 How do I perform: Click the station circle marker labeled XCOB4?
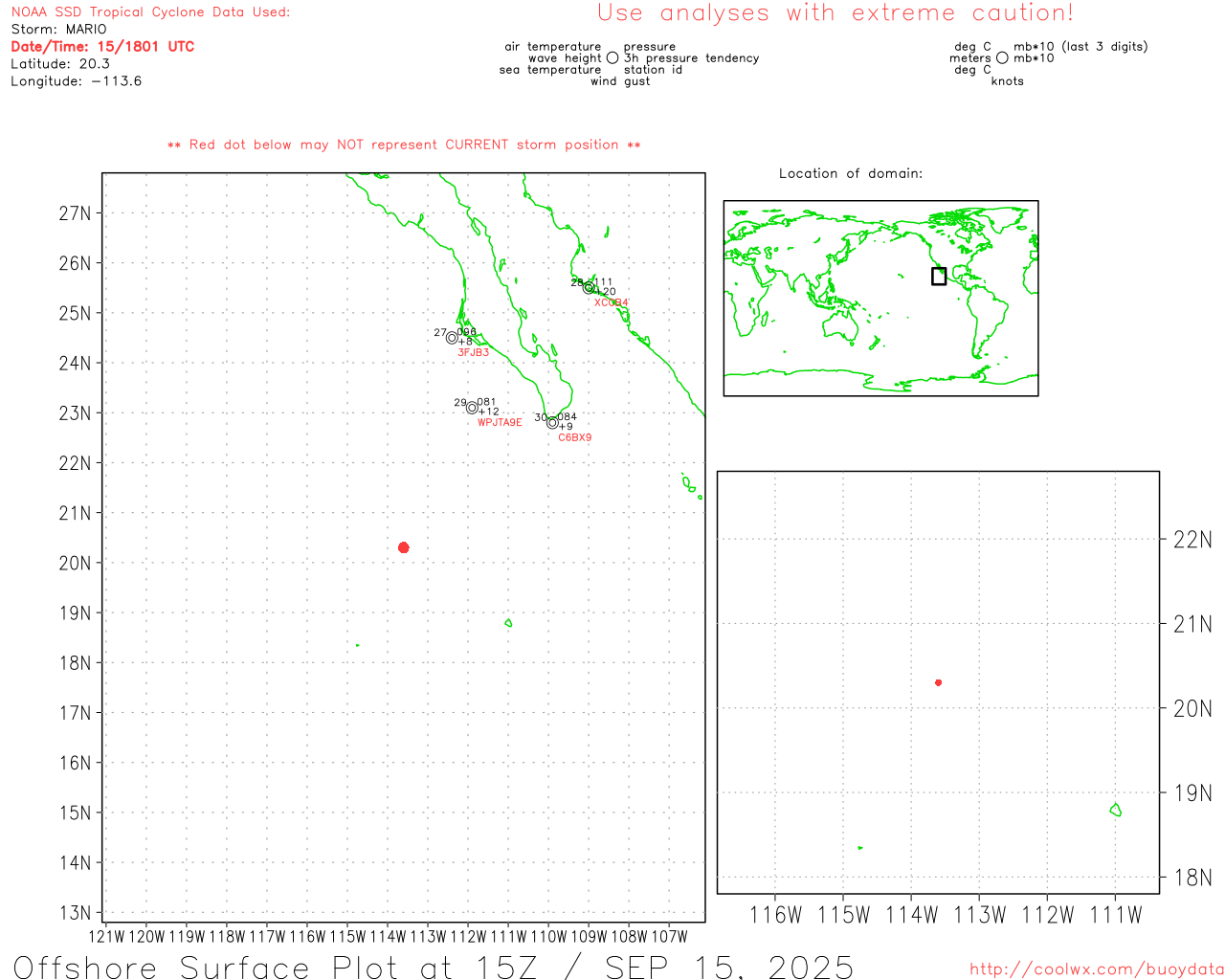coord(589,288)
